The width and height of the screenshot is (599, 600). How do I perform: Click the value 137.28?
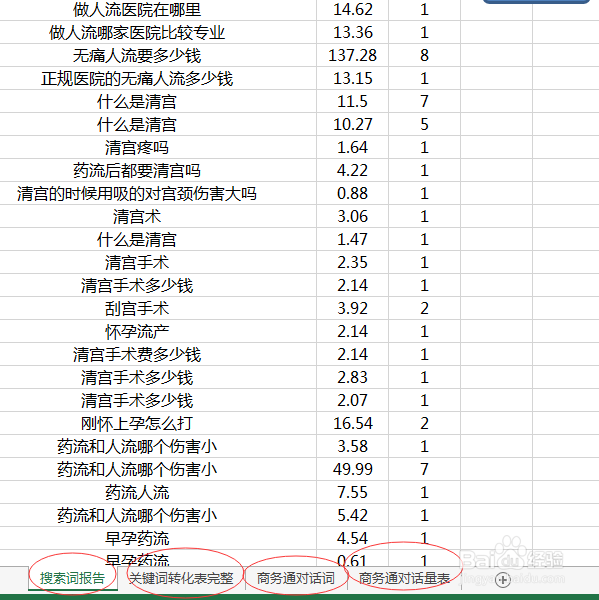pyautogui.click(x=353, y=55)
